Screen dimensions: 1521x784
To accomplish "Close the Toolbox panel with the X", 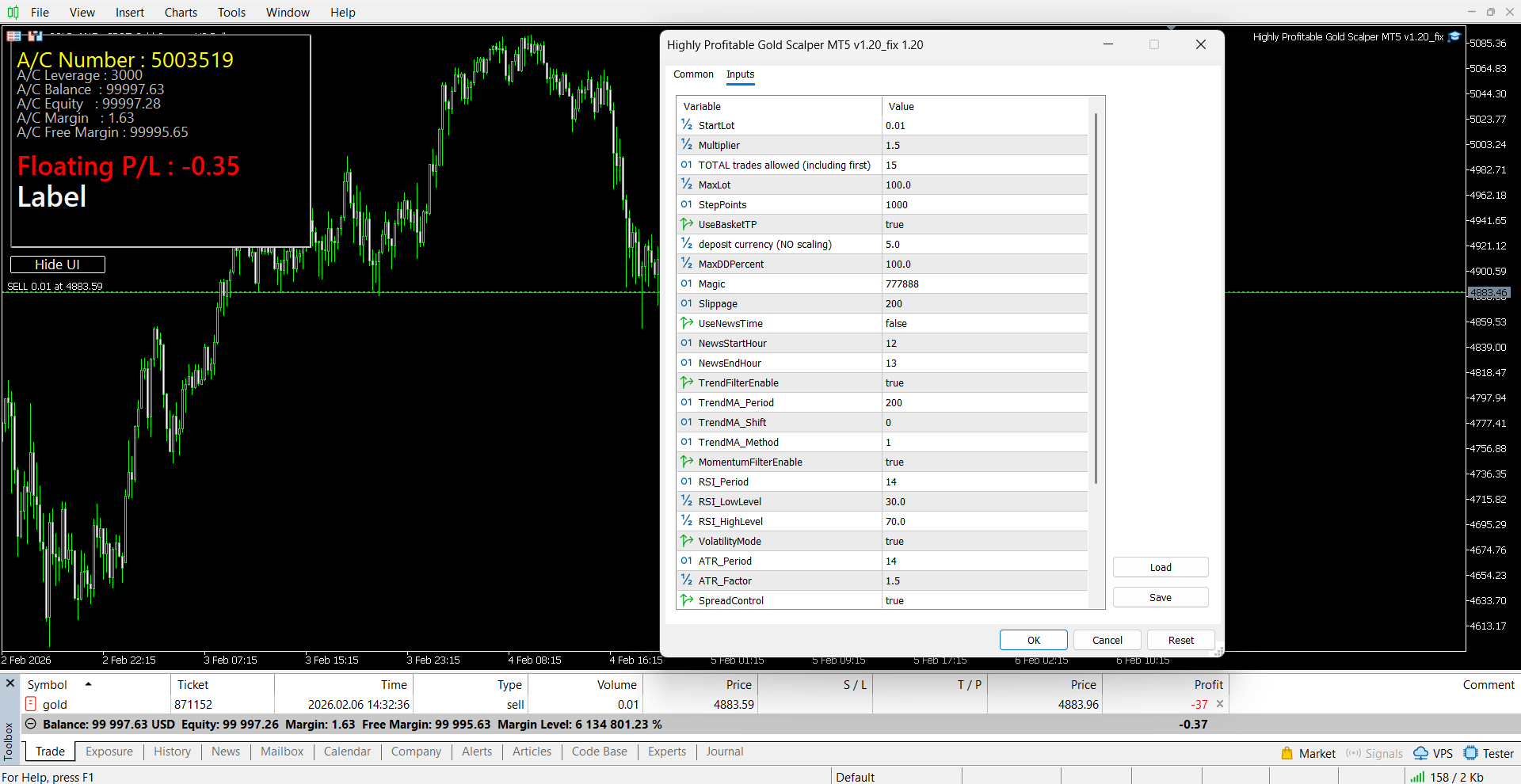I will (10, 683).
